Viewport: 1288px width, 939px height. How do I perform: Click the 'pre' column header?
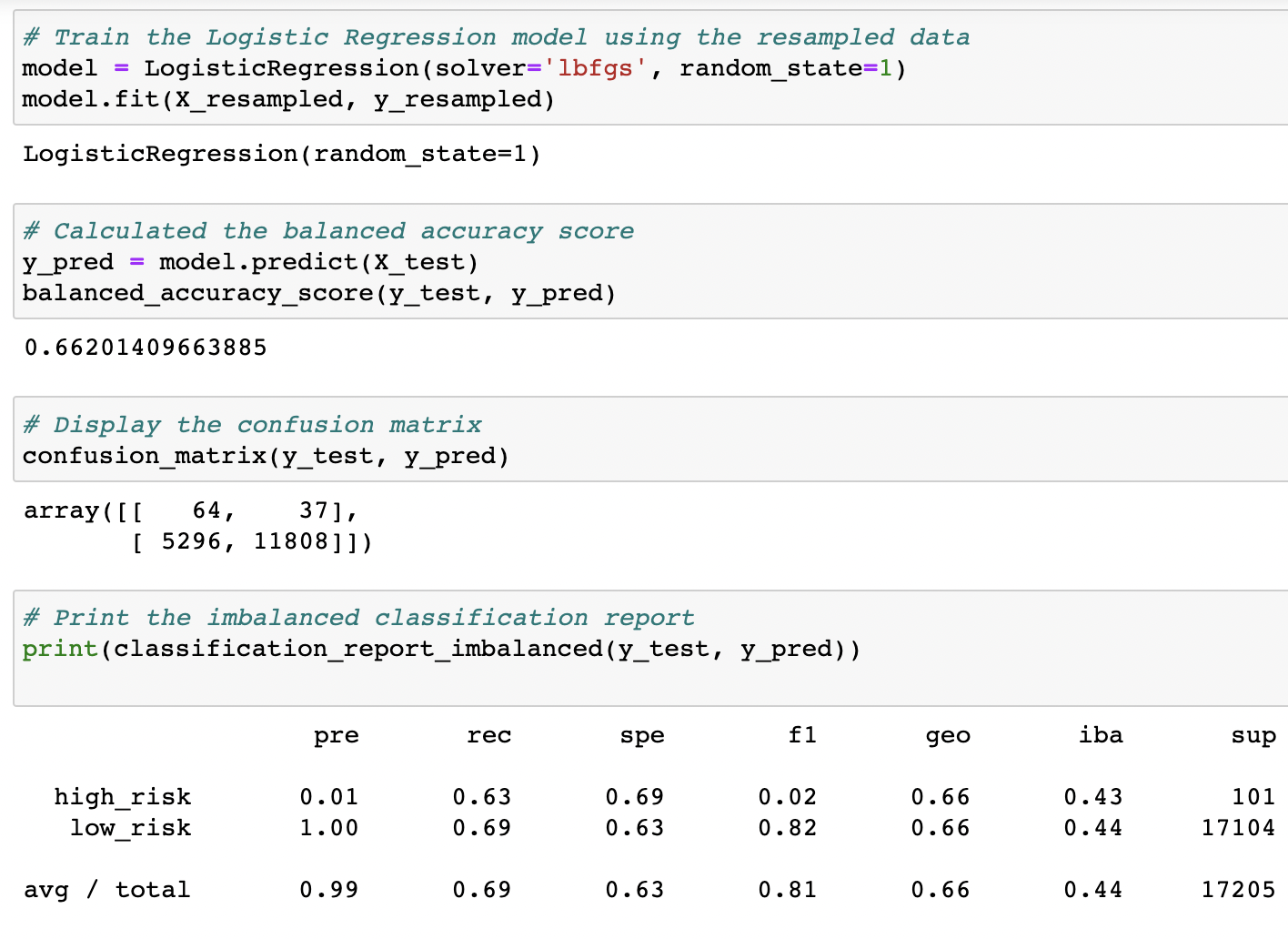pos(337,736)
